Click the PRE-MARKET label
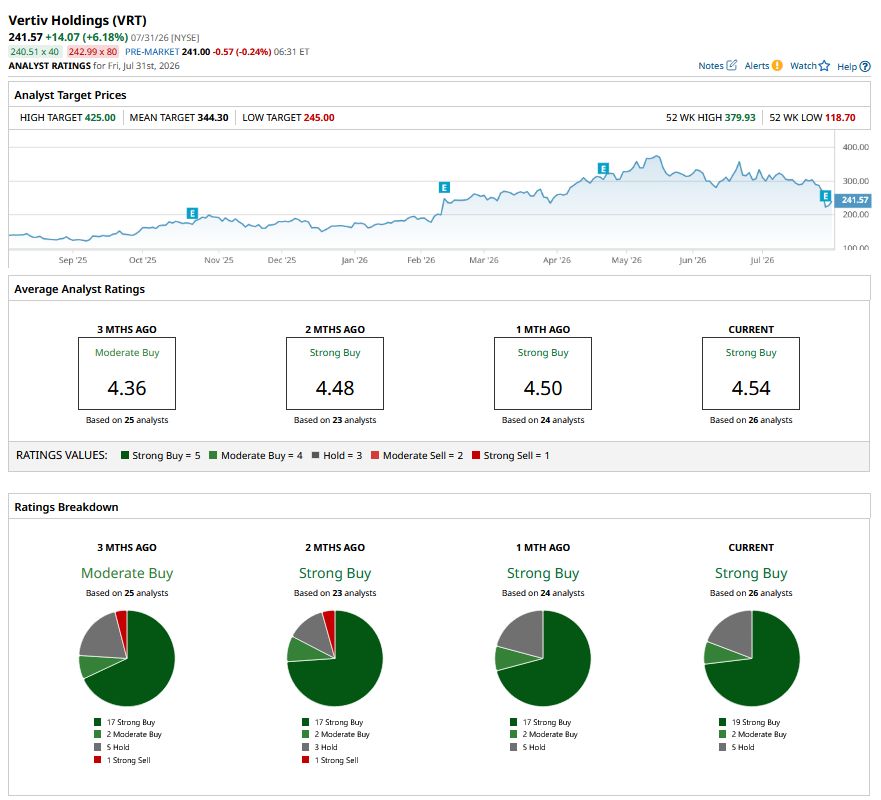The width and height of the screenshot is (881, 800). pyautogui.click(x=152, y=52)
